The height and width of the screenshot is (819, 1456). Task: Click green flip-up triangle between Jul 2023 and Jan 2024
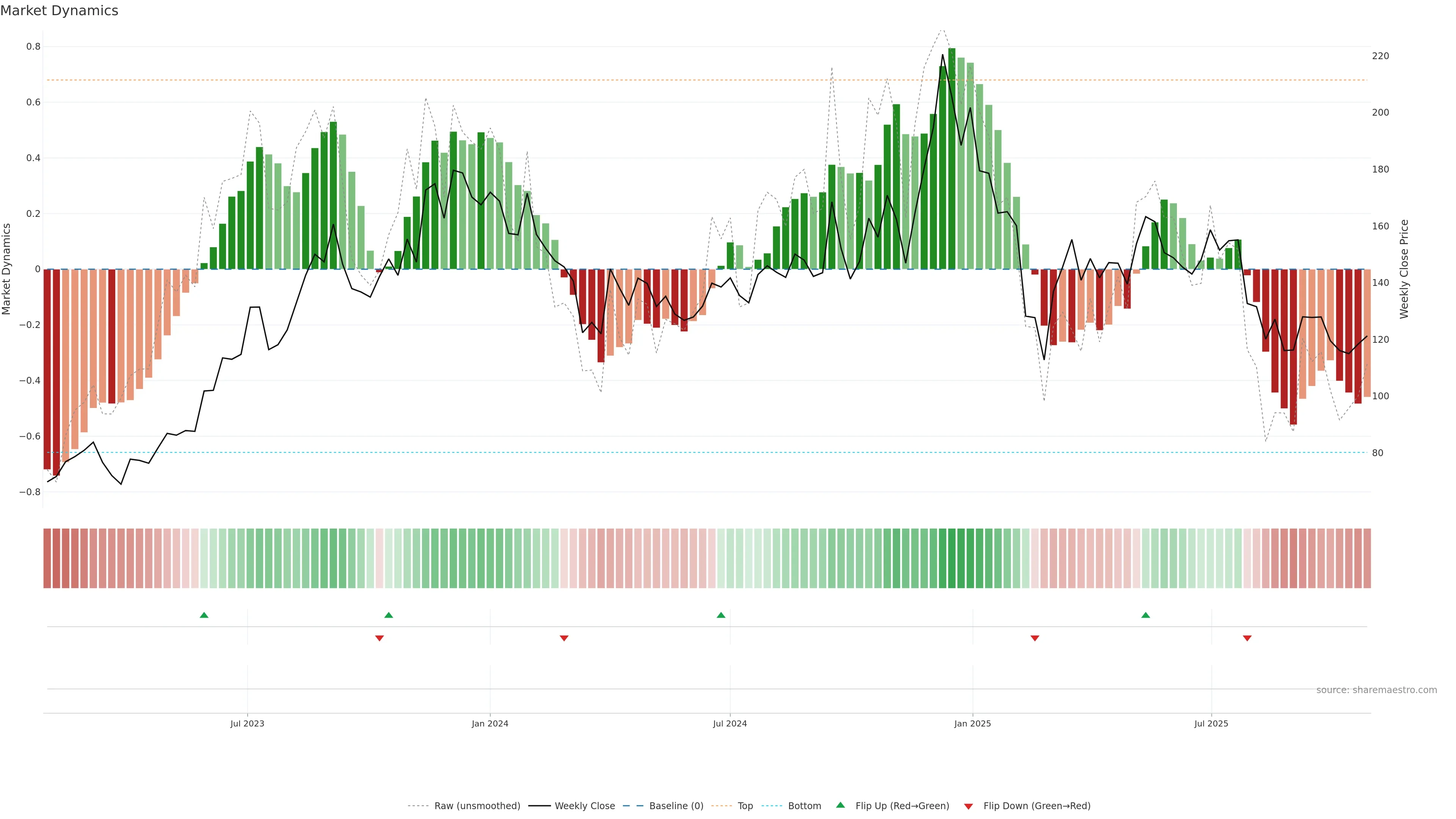tap(388, 615)
